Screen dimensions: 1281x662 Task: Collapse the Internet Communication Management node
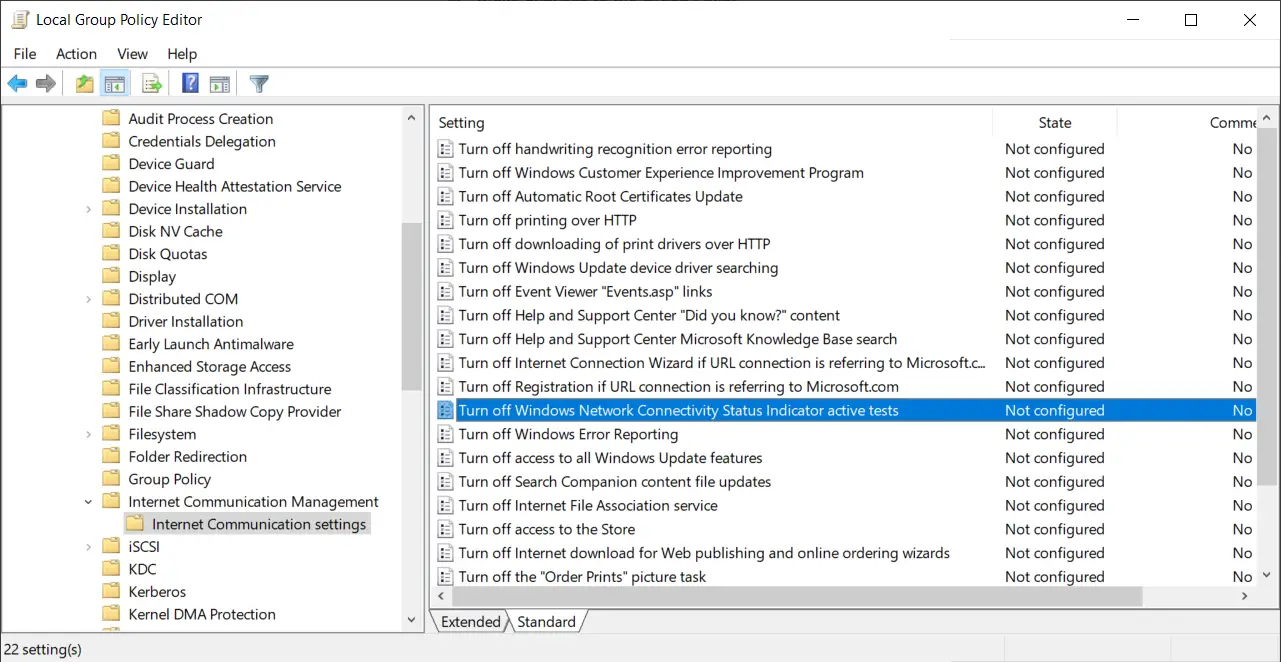88,502
